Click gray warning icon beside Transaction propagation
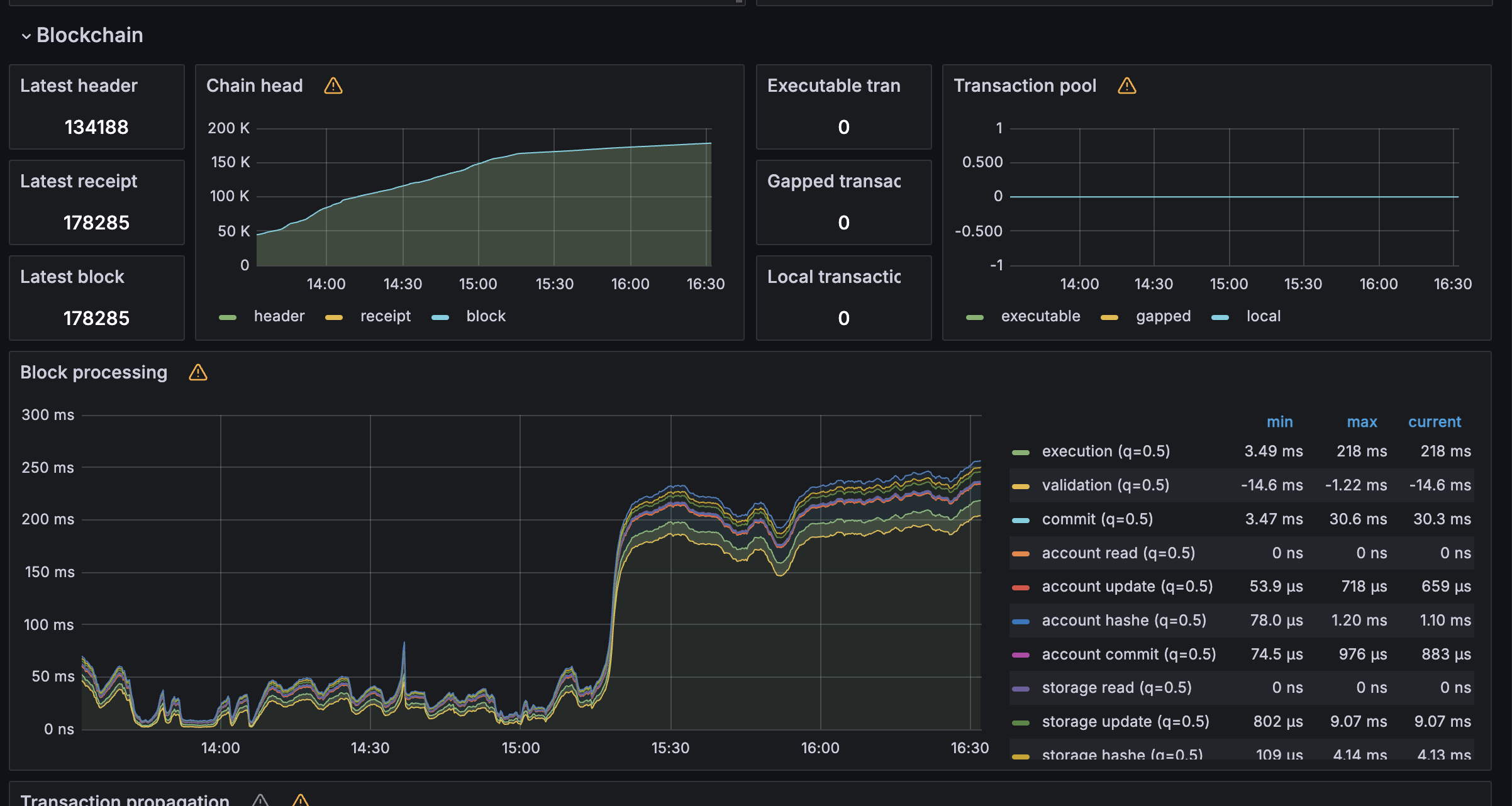 tap(260, 800)
